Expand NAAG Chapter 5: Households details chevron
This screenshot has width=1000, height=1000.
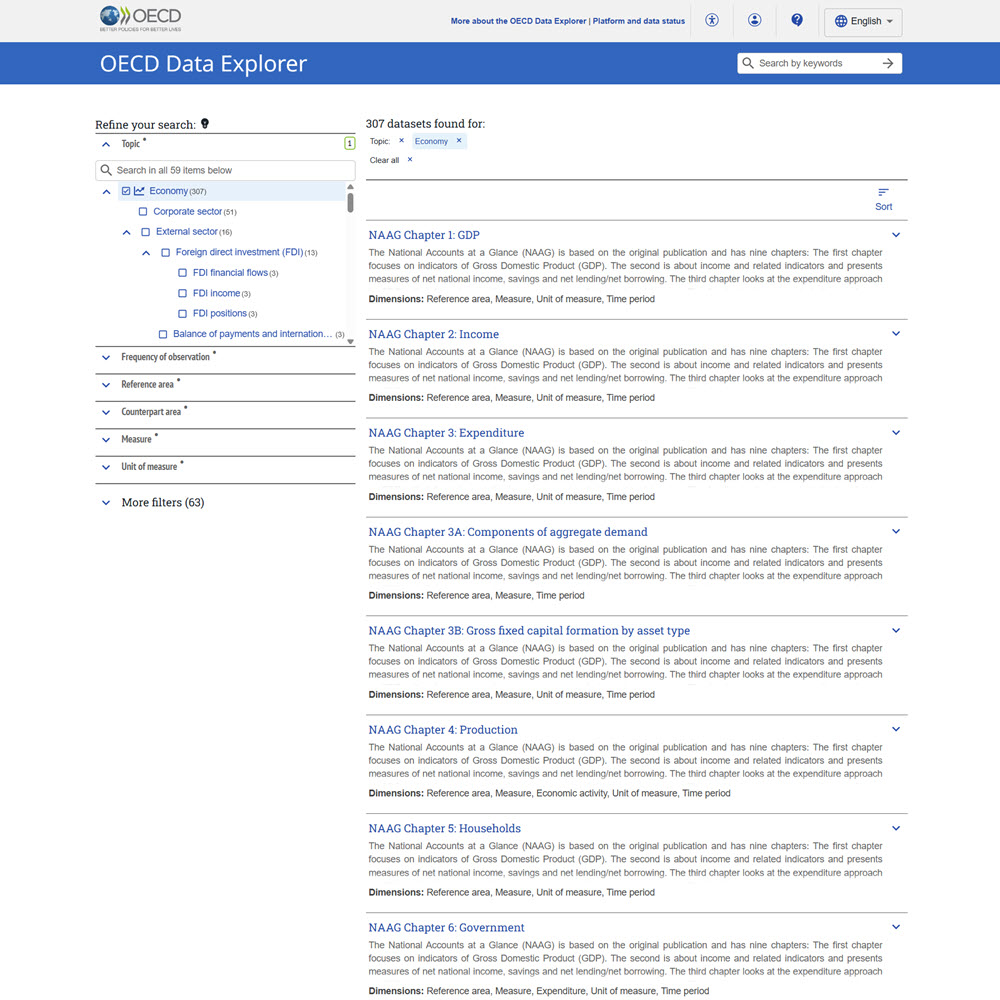click(896, 828)
